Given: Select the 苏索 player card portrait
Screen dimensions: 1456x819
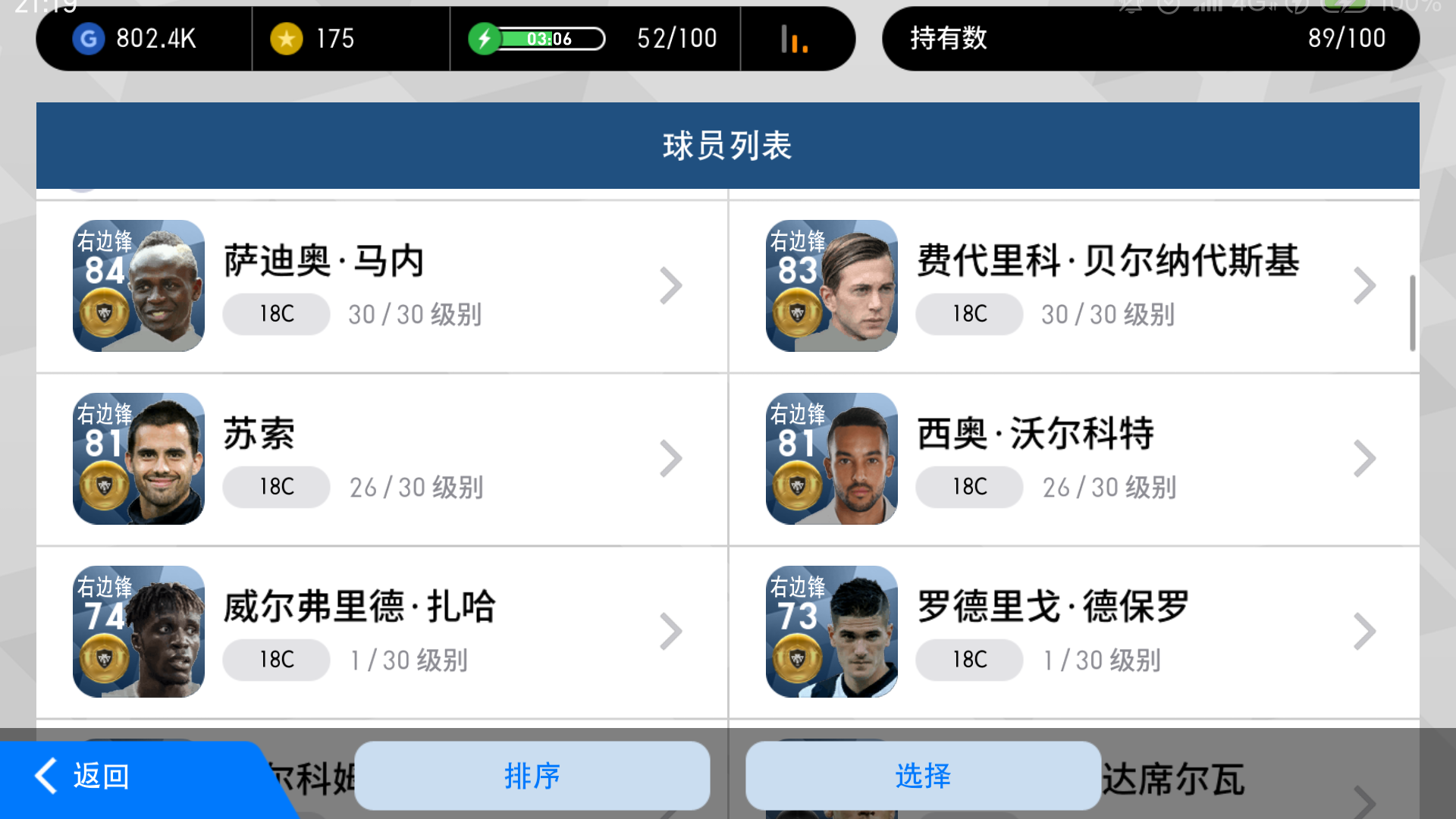Looking at the screenshot, I should [x=139, y=459].
